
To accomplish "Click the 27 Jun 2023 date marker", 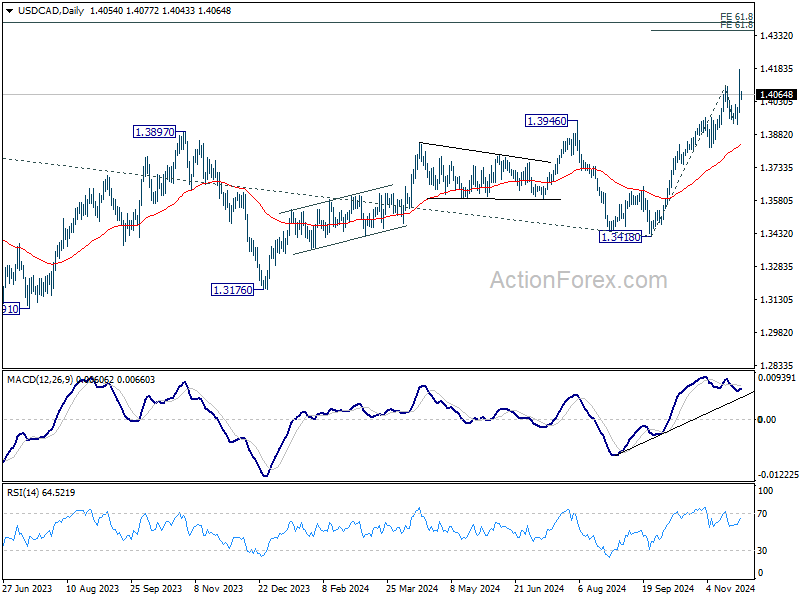I will click(x=28, y=588).
